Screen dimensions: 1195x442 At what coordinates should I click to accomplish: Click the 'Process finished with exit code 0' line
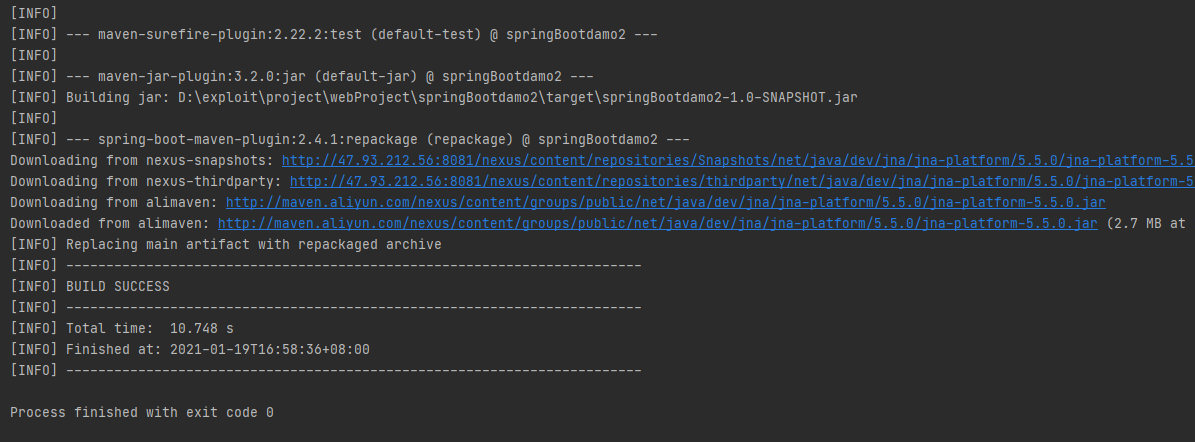click(141, 412)
